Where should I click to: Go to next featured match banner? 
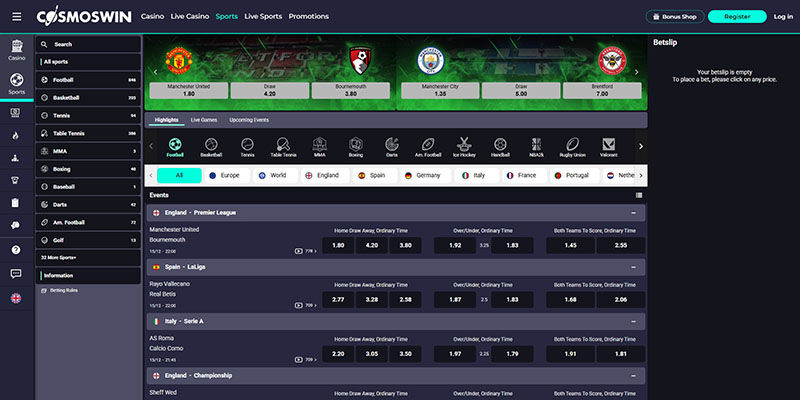point(636,72)
